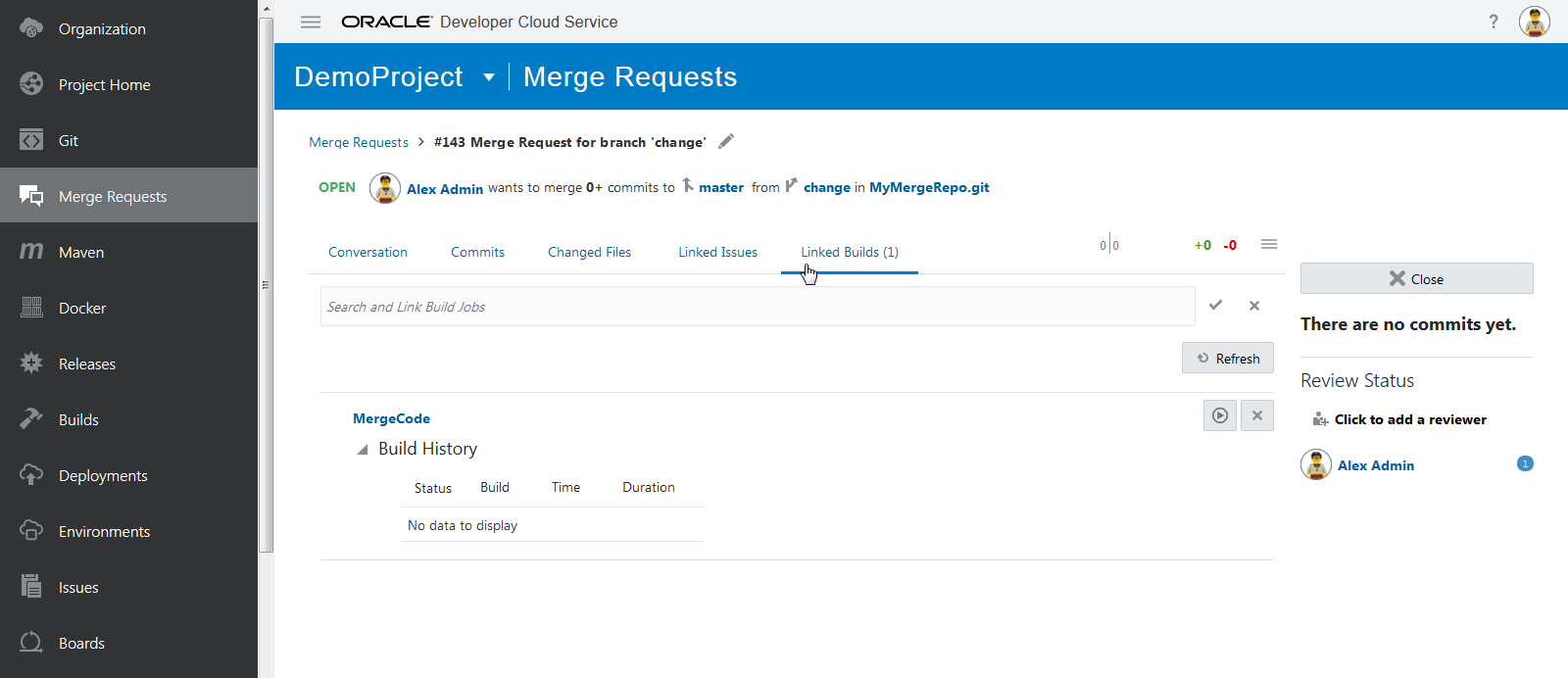Screen dimensions: 1568x678
Task: Open the DemoProject dropdown arrow
Action: pyautogui.click(x=489, y=77)
